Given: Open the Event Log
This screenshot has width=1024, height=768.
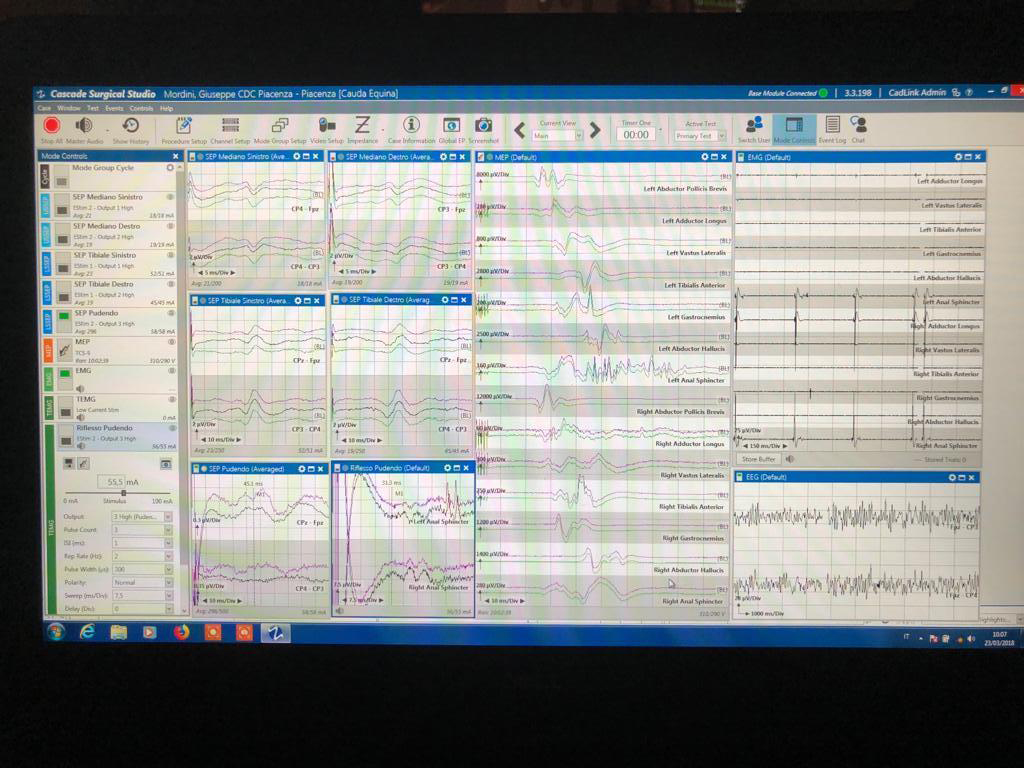Looking at the screenshot, I should (832, 127).
